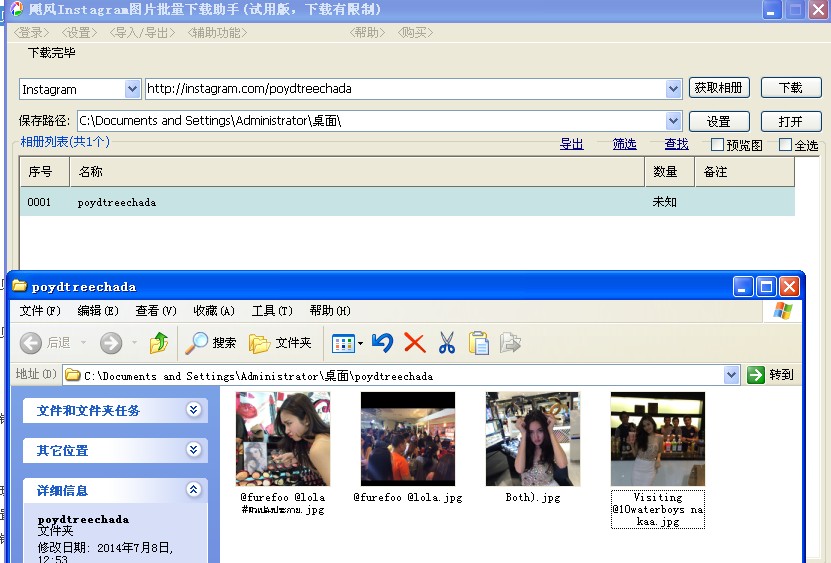
Task: Click the Undo icon in Explorer toolbar
Action: (382, 343)
